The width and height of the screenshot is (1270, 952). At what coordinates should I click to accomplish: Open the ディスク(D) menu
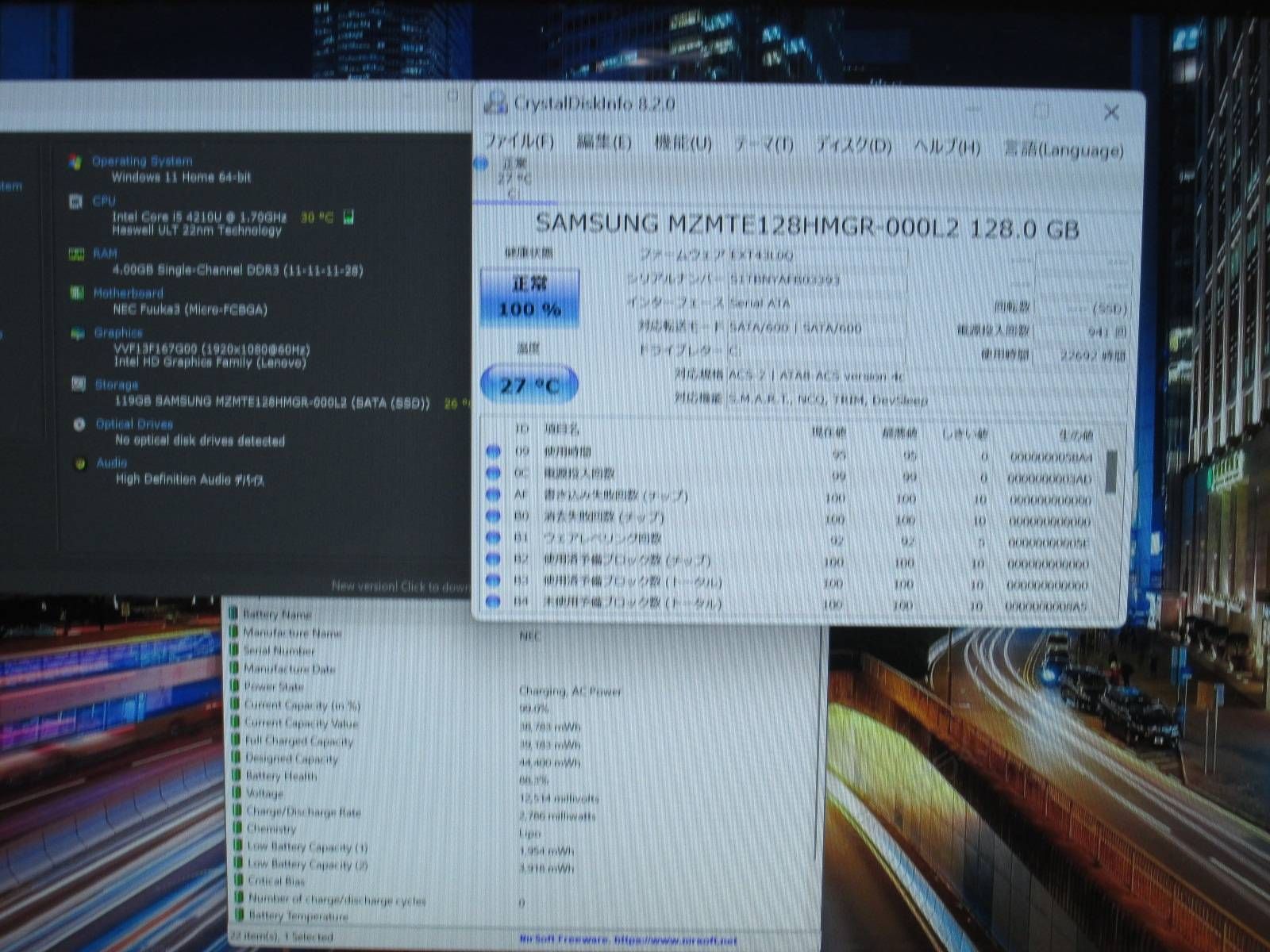point(854,146)
